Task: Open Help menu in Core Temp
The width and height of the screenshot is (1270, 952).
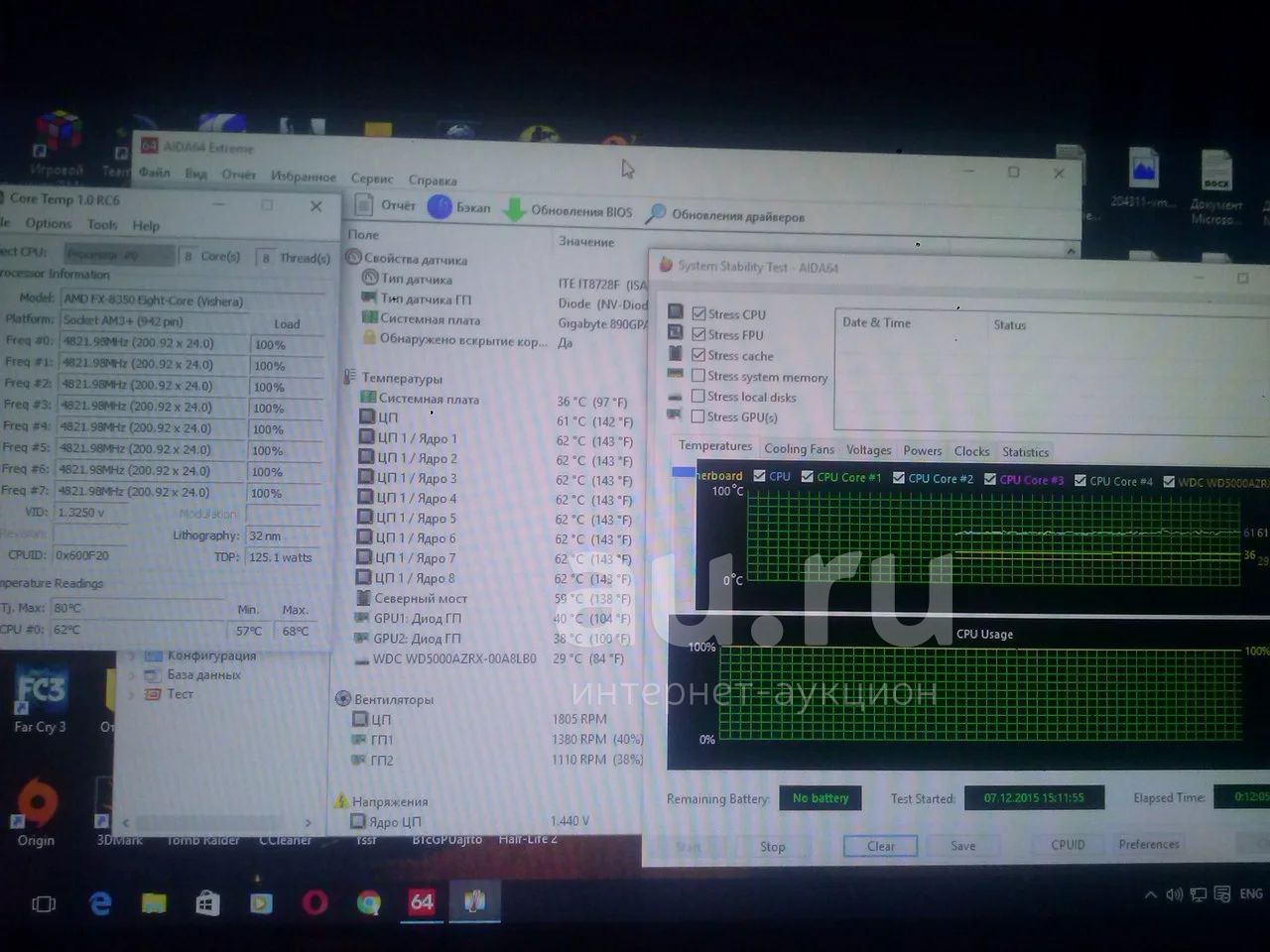Action: 146,225
